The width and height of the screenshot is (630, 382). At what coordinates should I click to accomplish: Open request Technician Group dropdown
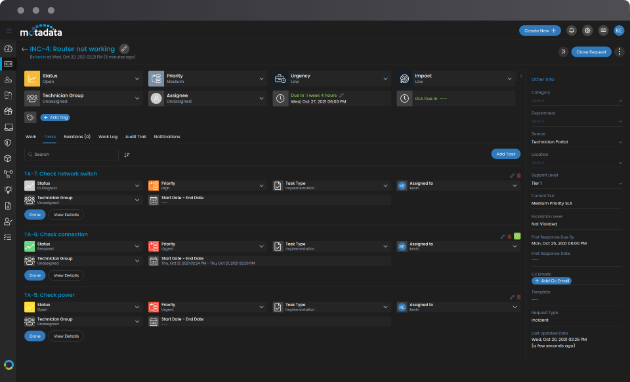tap(83, 98)
